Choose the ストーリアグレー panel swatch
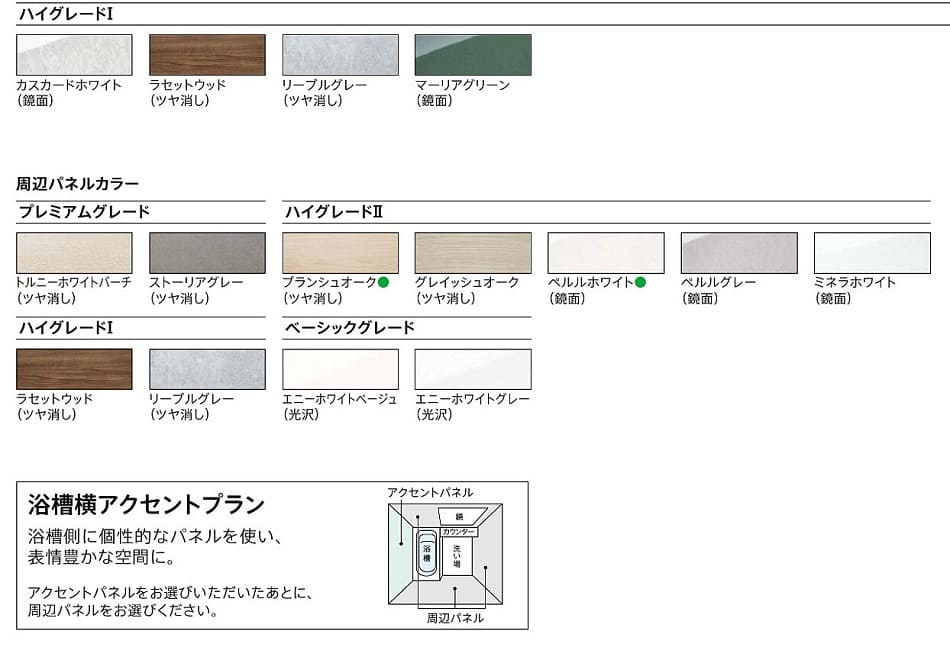The height and width of the screenshot is (647, 950). pyautogui.click(x=207, y=253)
